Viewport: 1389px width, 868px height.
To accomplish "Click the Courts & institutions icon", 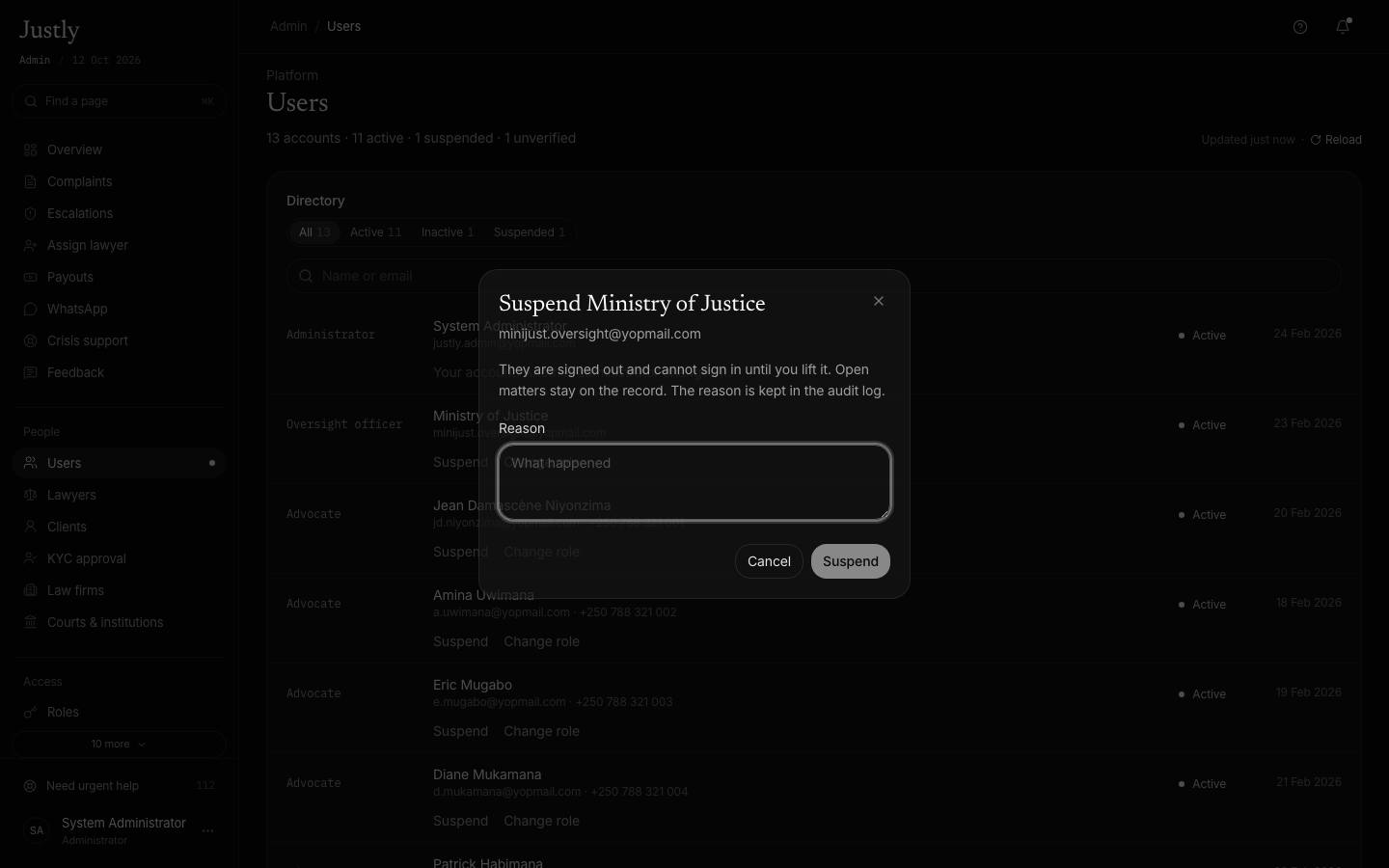I will coord(31,622).
